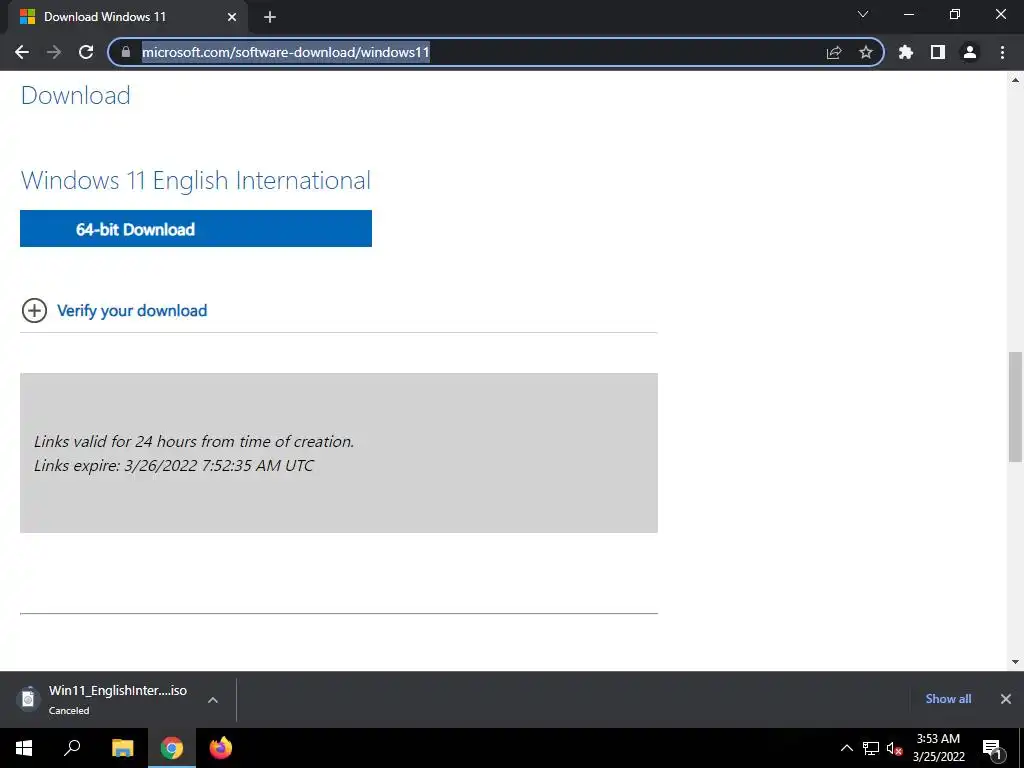Click the Verify your download link
The height and width of the screenshot is (768, 1024).
point(132,311)
